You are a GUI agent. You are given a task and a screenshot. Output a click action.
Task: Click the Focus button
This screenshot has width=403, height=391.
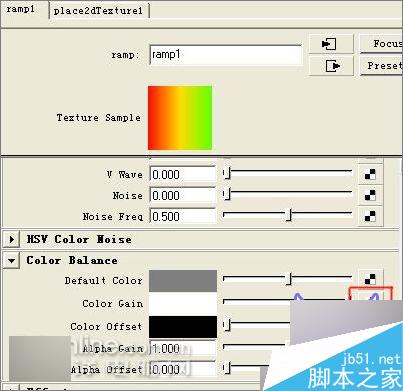point(381,44)
